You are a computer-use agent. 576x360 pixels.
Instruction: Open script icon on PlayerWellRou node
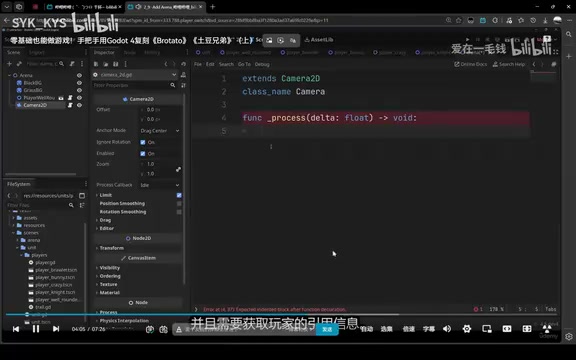click(x=70, y=98)
